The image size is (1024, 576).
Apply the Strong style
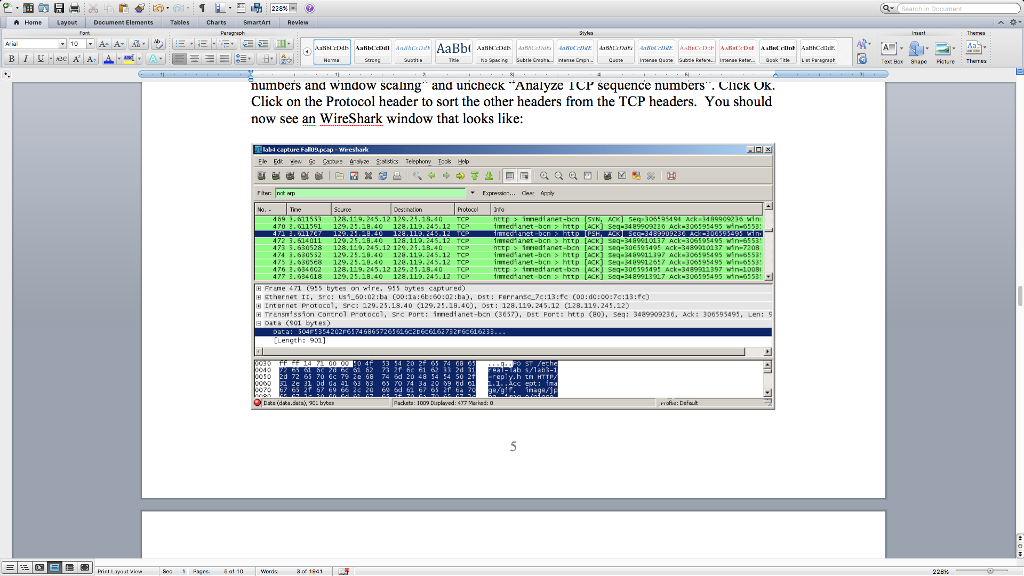tap(372, 52)
